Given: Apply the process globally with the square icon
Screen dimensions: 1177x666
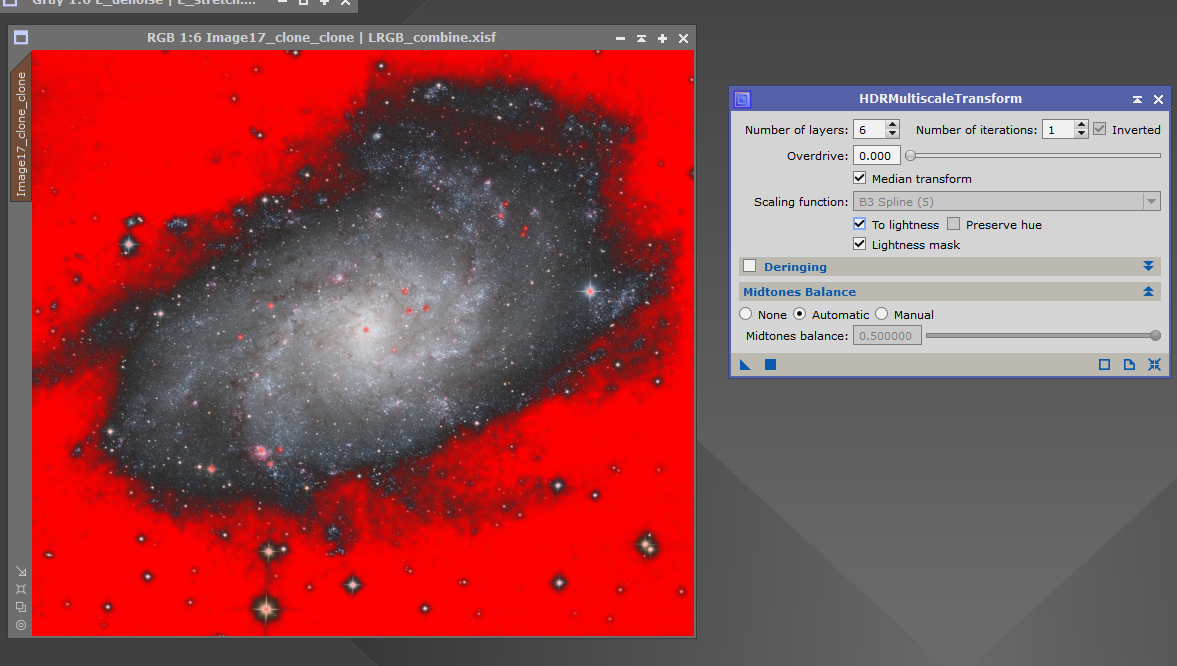Looking at the screenshot, I should coord(769,364).
